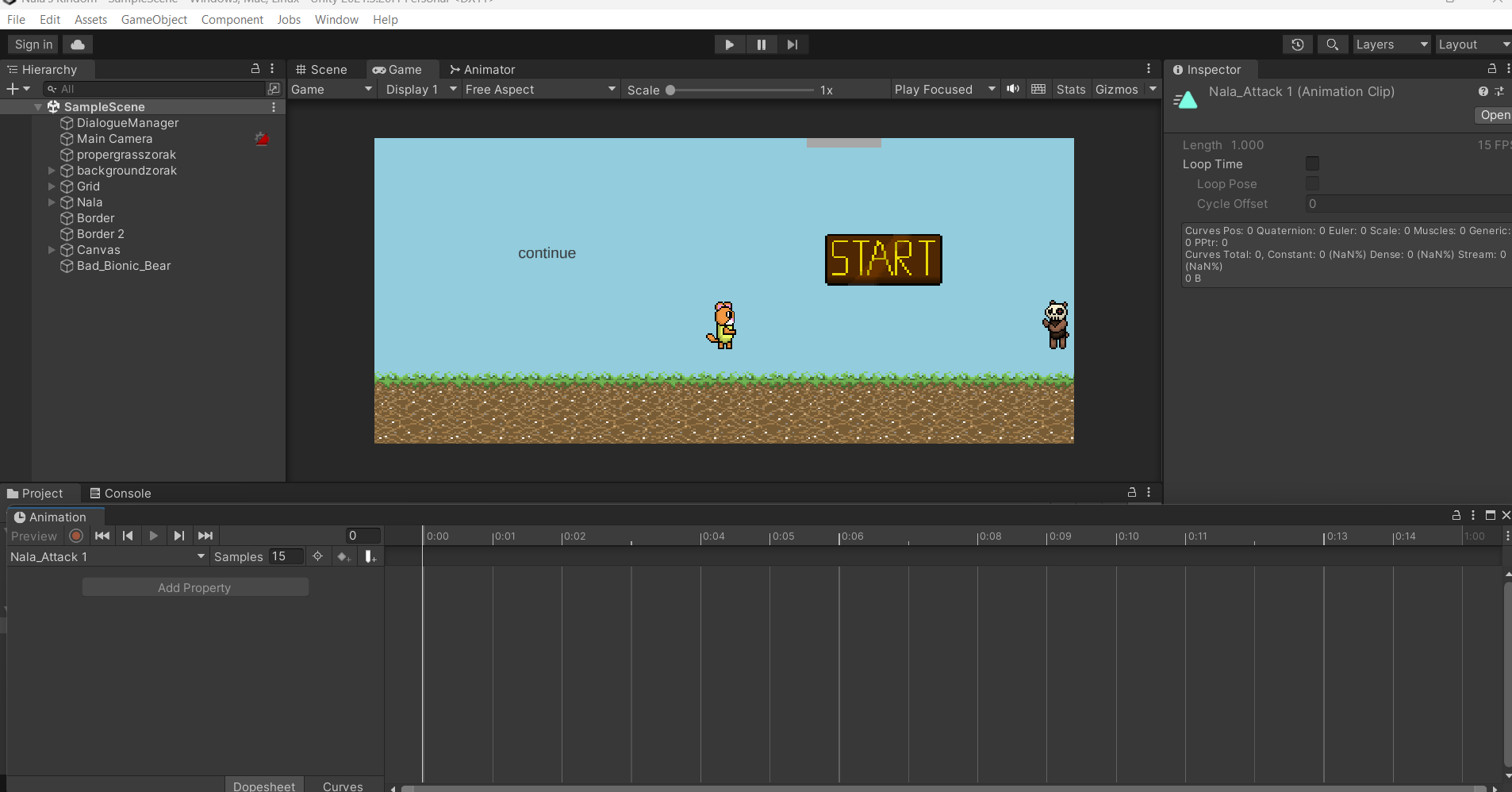Open the cloud services icon
Image resolution: width=1512 pixels, height=792 pixels.
point(78,44)
